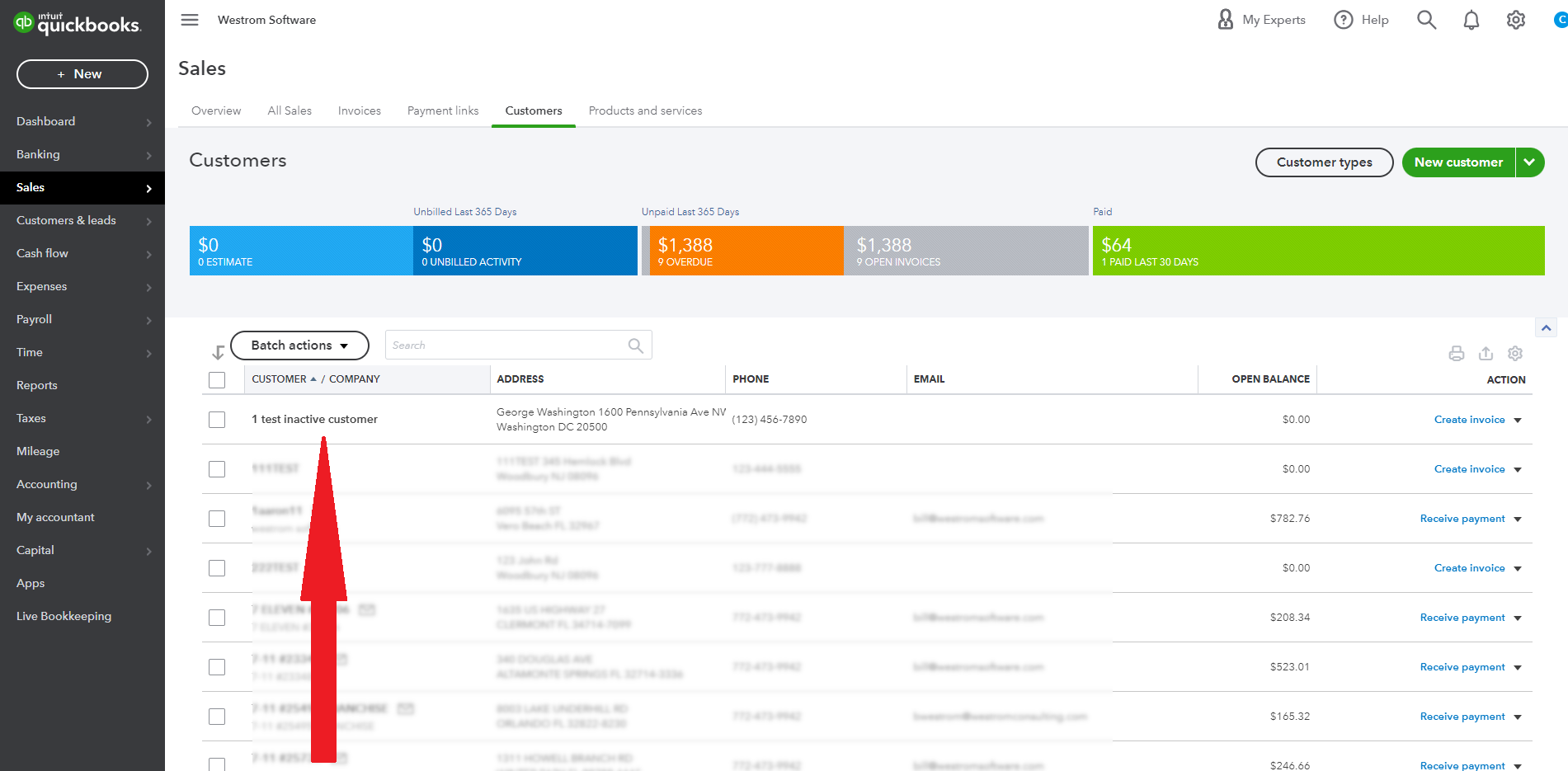Open action dropdown for $165.32 row
This screenshot has height=771, width=1568.
1518,717
